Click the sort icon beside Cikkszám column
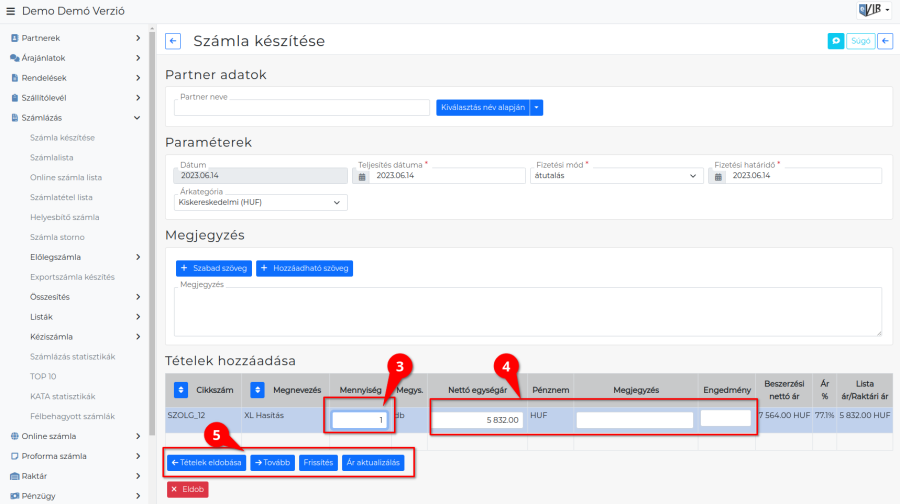Viewport: 900px width, 504px height. (x=181, y=389)
